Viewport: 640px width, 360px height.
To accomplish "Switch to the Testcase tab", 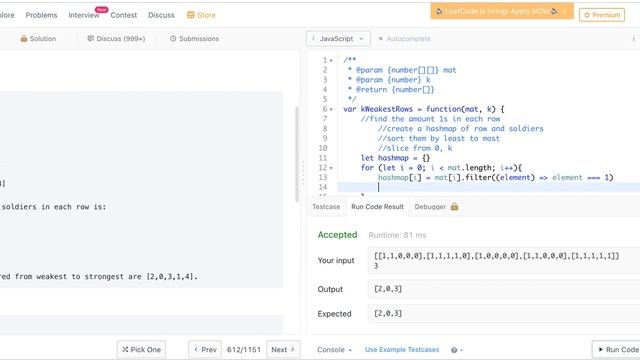I will coord(326,207).
